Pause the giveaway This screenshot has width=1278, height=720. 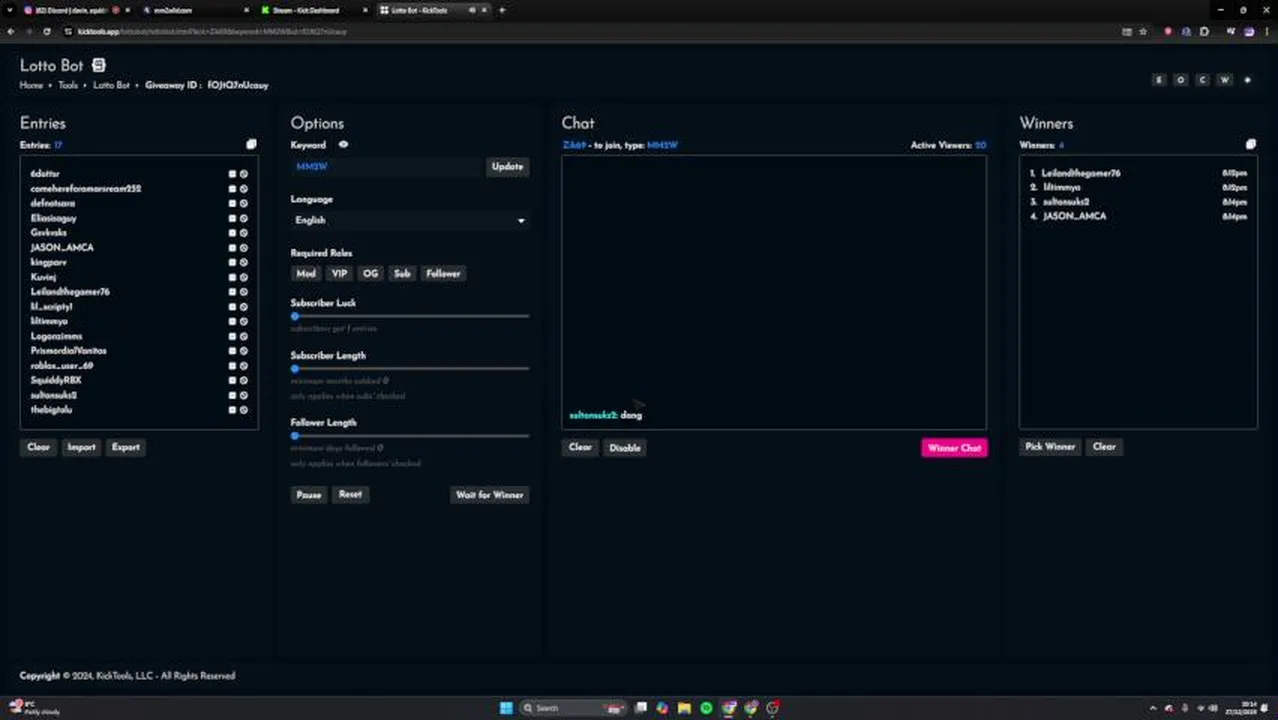(x=309, y=495)
